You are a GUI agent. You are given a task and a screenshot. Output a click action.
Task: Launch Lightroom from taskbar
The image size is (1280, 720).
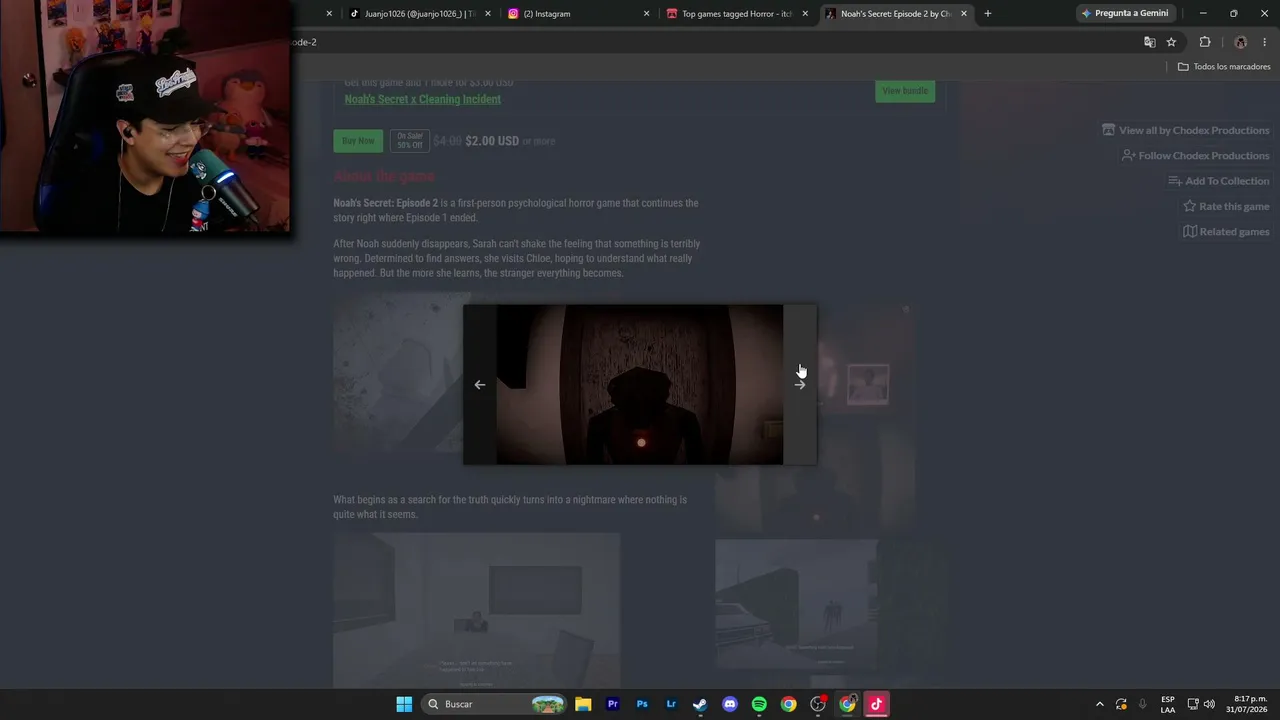pyautogui.click(x=671, y=704)
